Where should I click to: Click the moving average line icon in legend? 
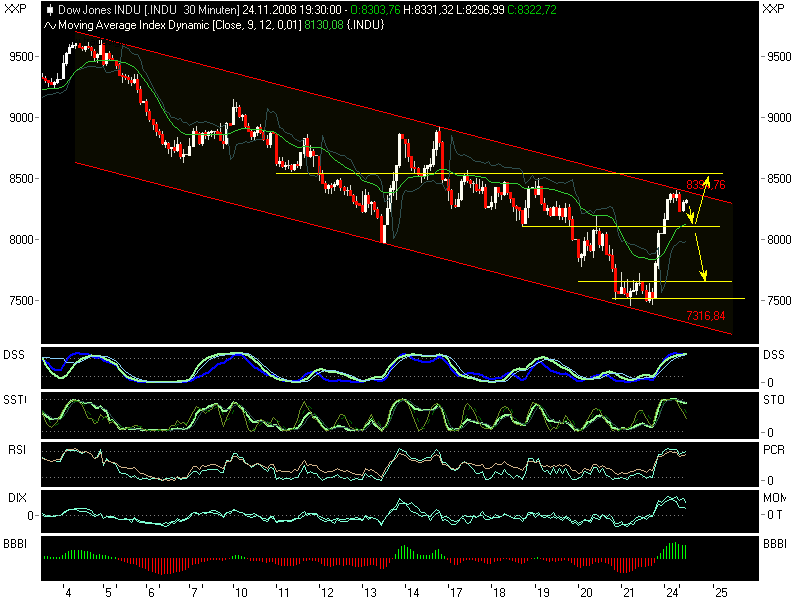50,25
